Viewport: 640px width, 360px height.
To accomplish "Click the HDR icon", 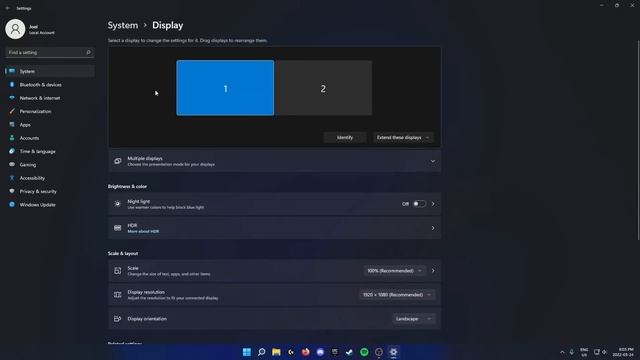I will pos(118,228).
